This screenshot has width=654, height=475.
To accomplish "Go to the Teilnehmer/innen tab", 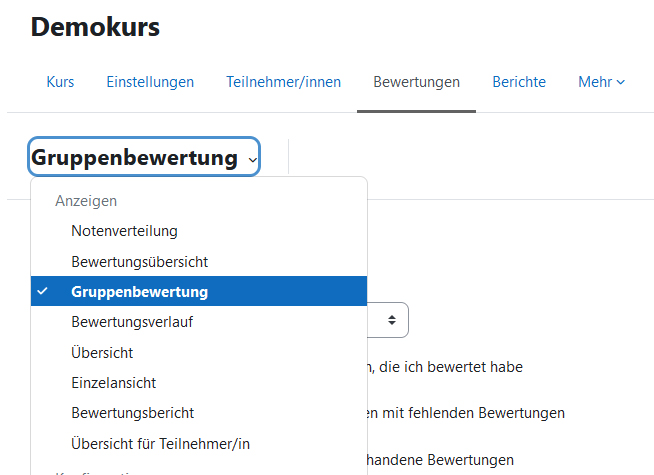I will [x=284, y=82].
